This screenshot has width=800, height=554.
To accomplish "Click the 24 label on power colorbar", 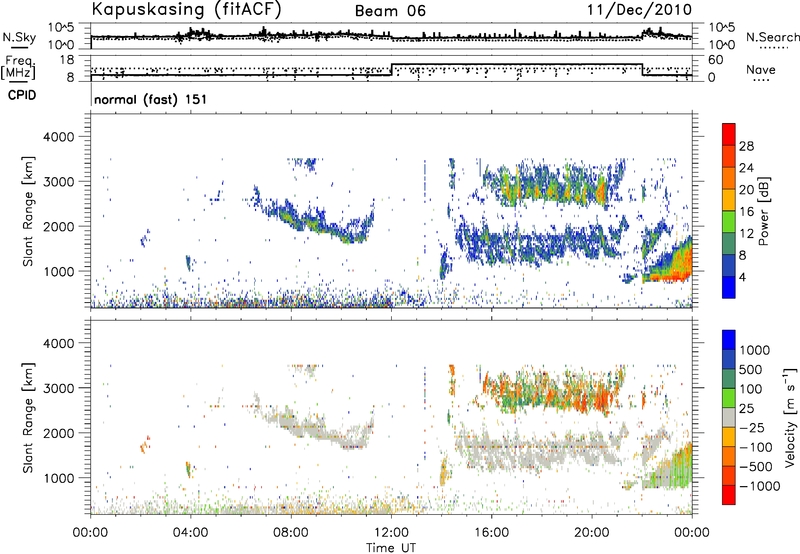I will [746, 168].
